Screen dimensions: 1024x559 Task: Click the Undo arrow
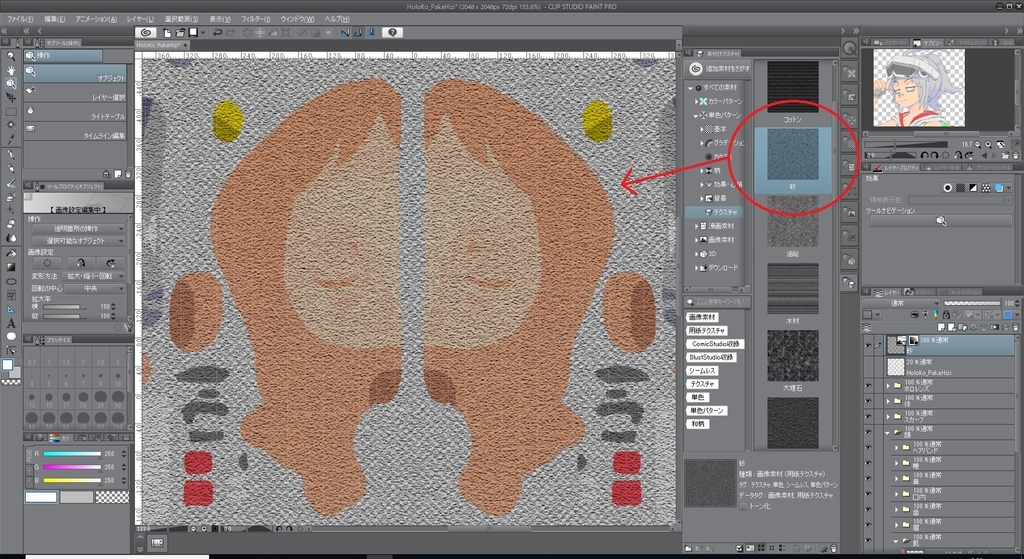click(x=217, y=32)
